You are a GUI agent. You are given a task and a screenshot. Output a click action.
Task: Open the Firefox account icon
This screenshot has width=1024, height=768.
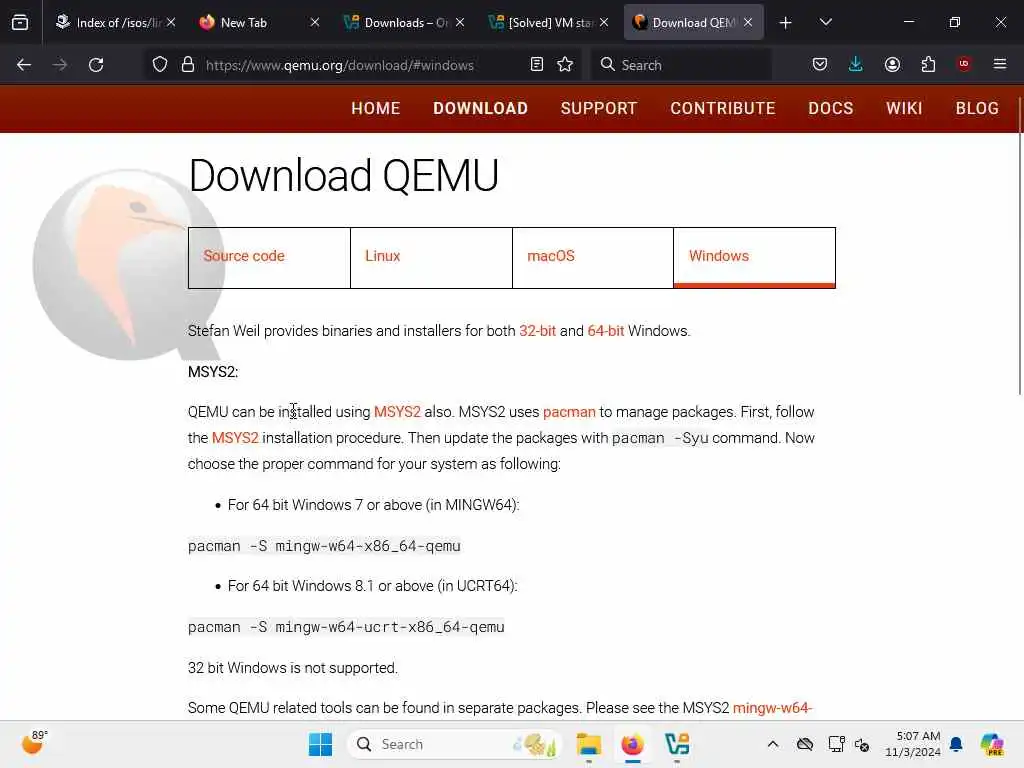(892, 65)
